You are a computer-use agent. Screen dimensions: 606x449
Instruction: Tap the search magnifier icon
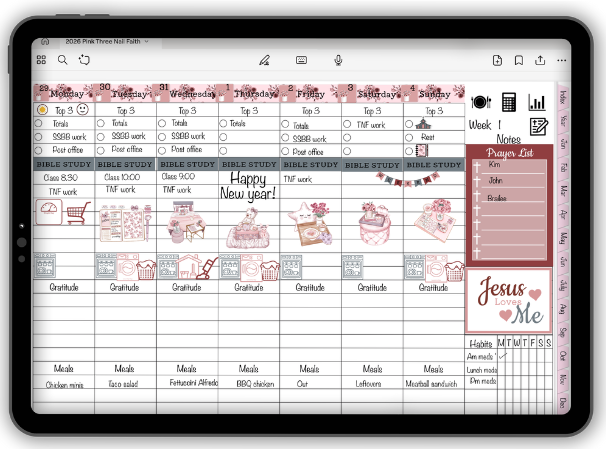[x=62, y=60]
